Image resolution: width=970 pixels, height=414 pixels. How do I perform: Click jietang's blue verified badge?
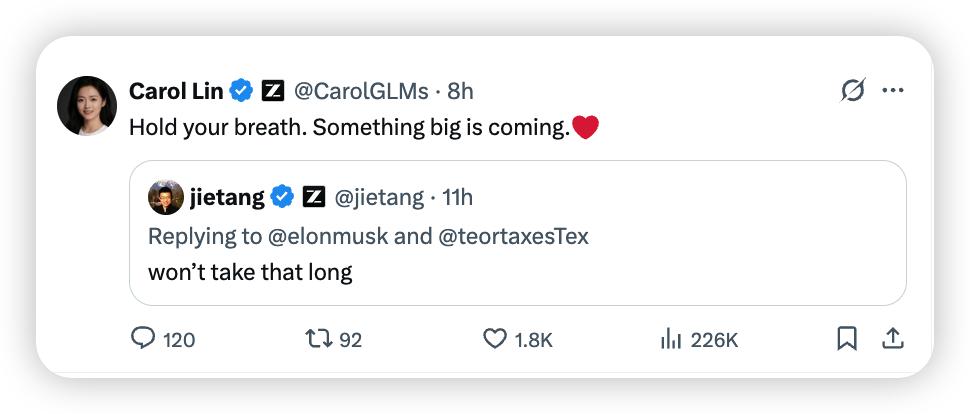(282, 197)
